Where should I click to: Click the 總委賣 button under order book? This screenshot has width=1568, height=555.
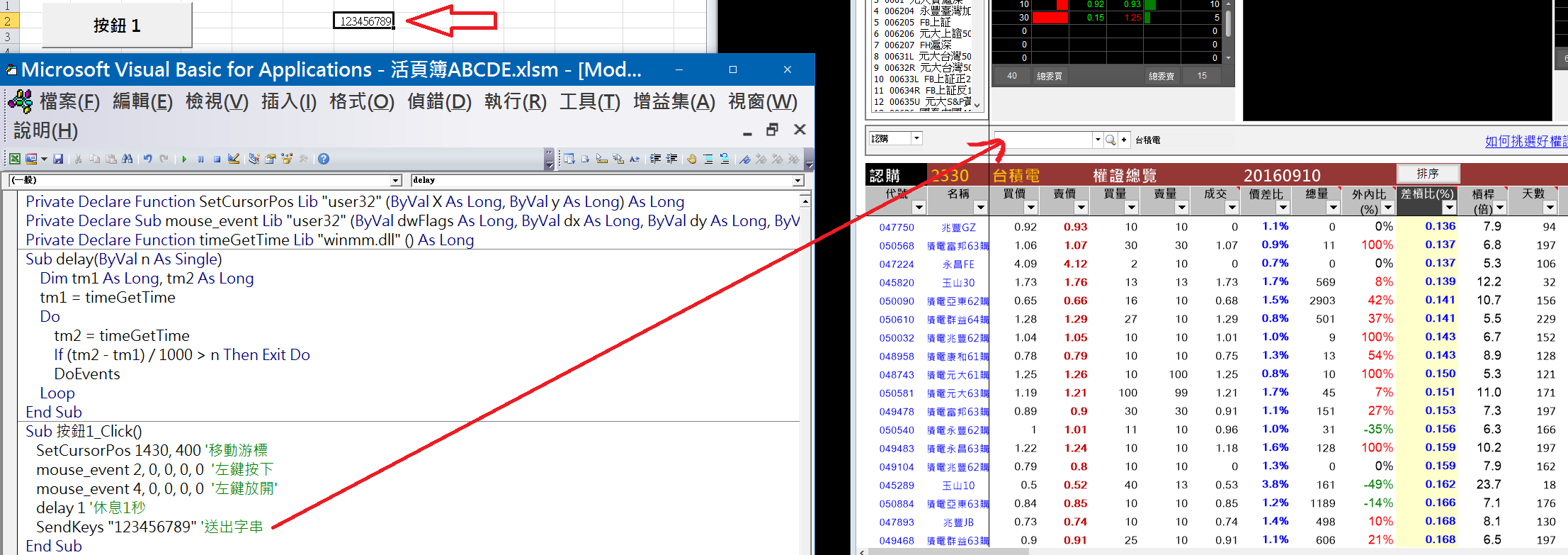pyautogui.click(x=1161, y=76)
